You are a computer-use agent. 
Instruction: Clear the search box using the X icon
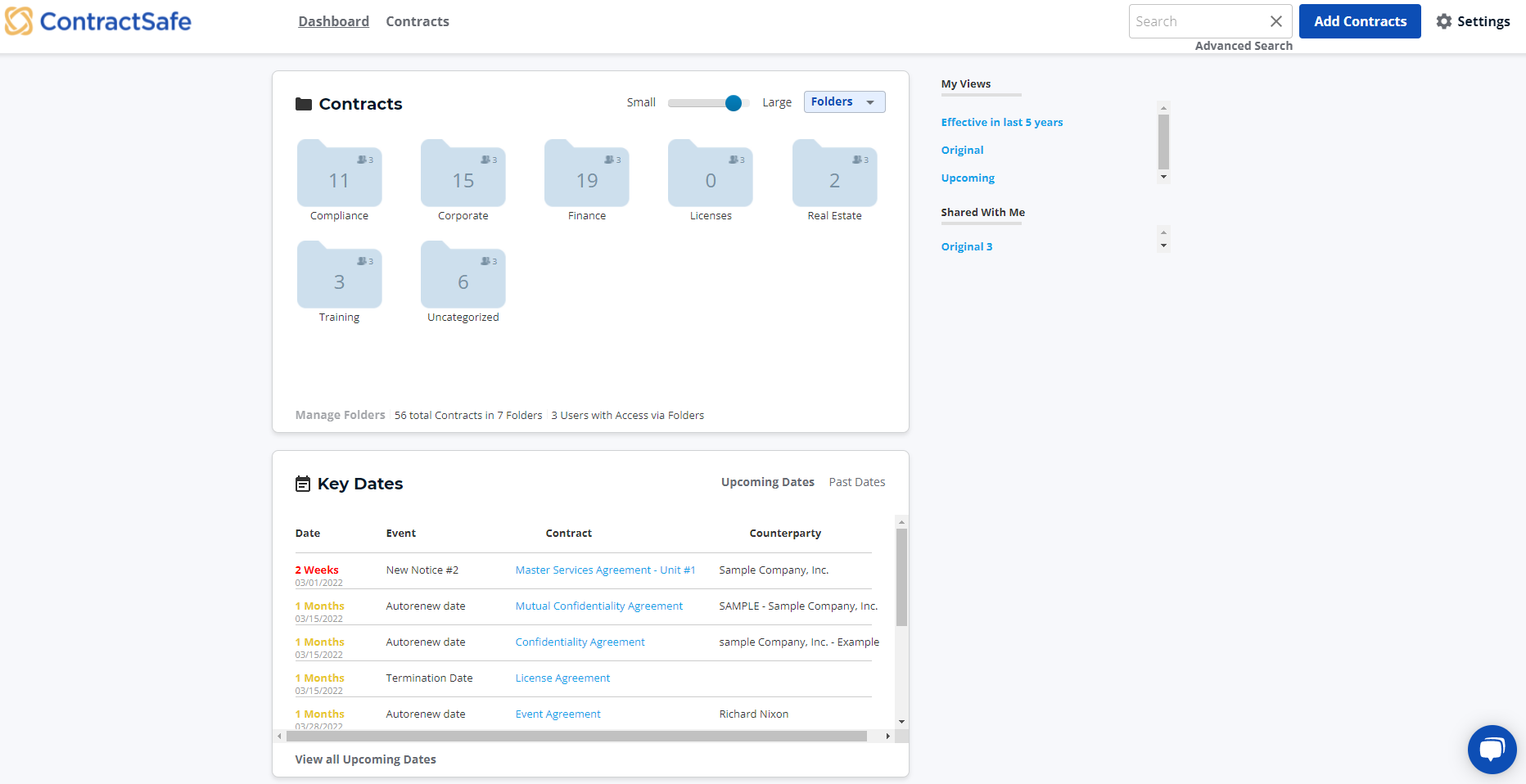(x=1276, y=21)
